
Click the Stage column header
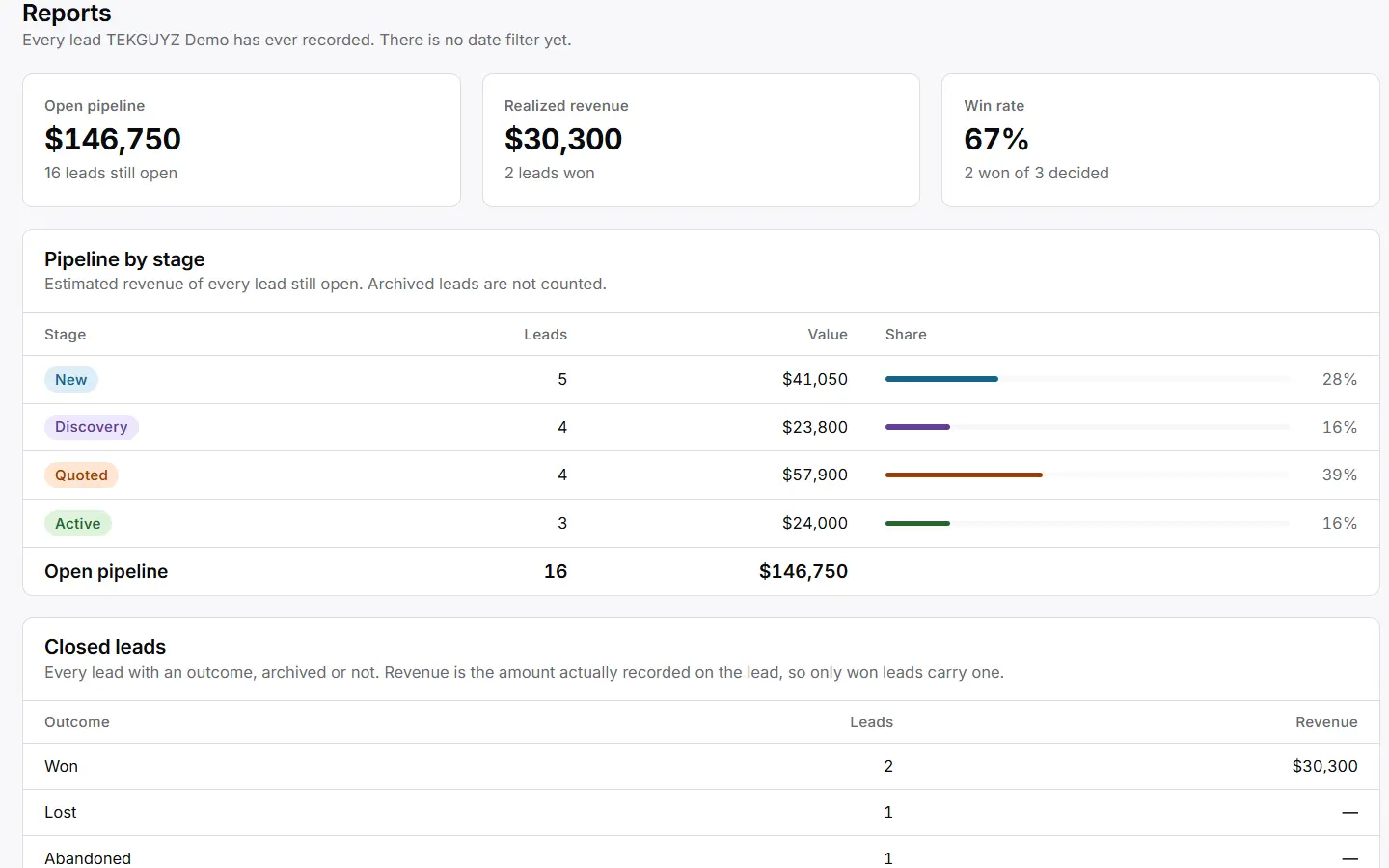point(66,335)
